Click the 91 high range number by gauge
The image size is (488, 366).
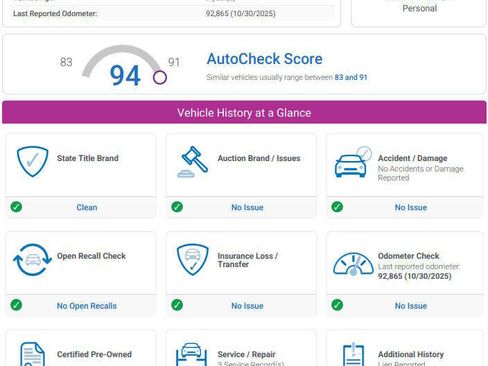(174, 62)
